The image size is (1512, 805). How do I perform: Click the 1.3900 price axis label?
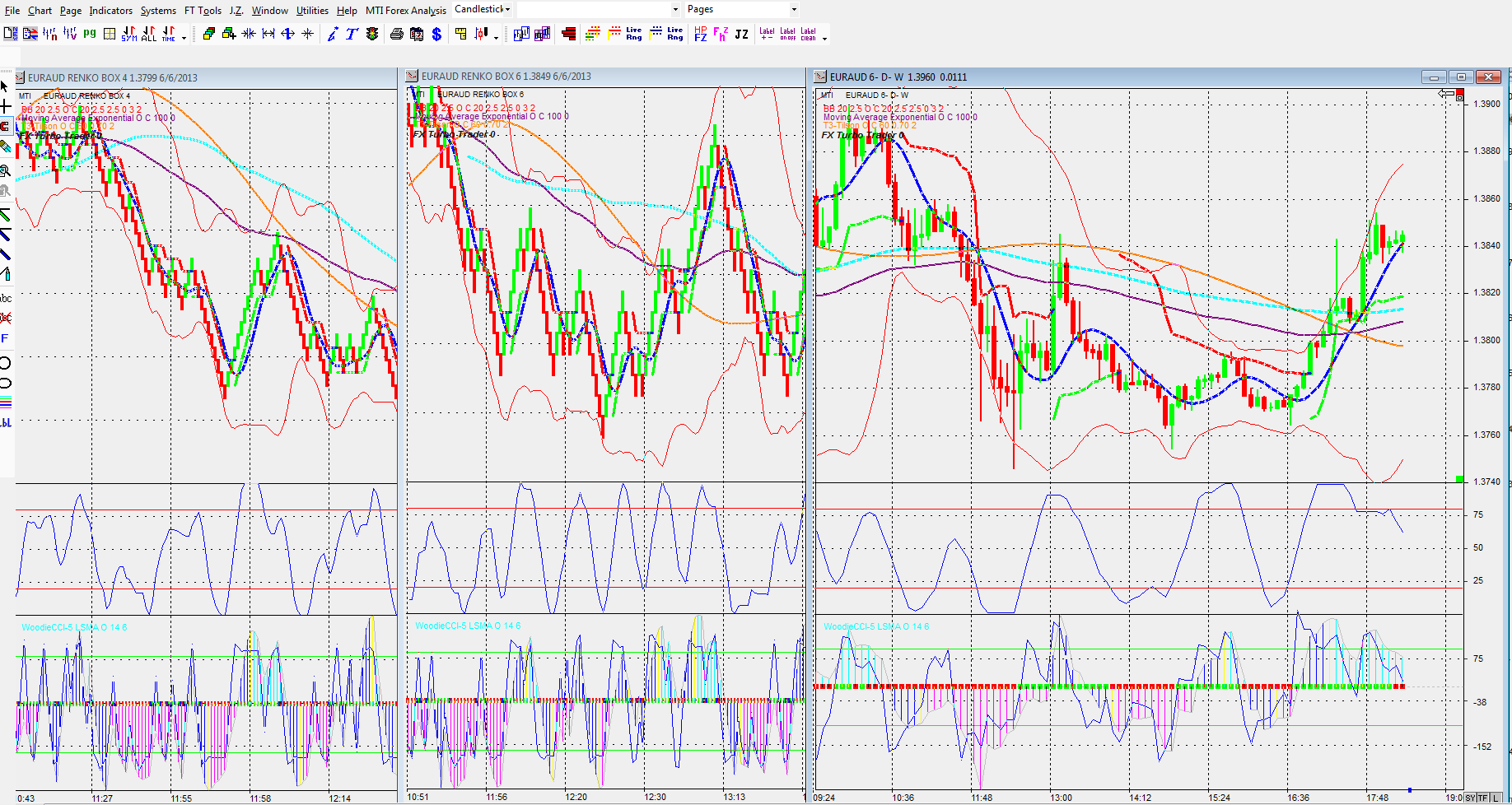[1486, 105]
